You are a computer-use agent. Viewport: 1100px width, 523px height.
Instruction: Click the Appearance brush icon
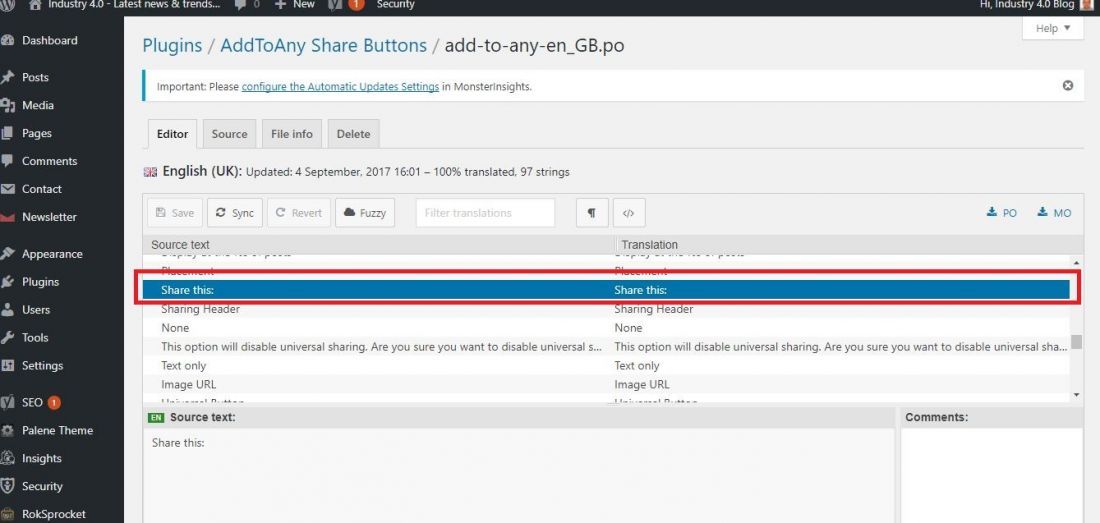point(8,254)
